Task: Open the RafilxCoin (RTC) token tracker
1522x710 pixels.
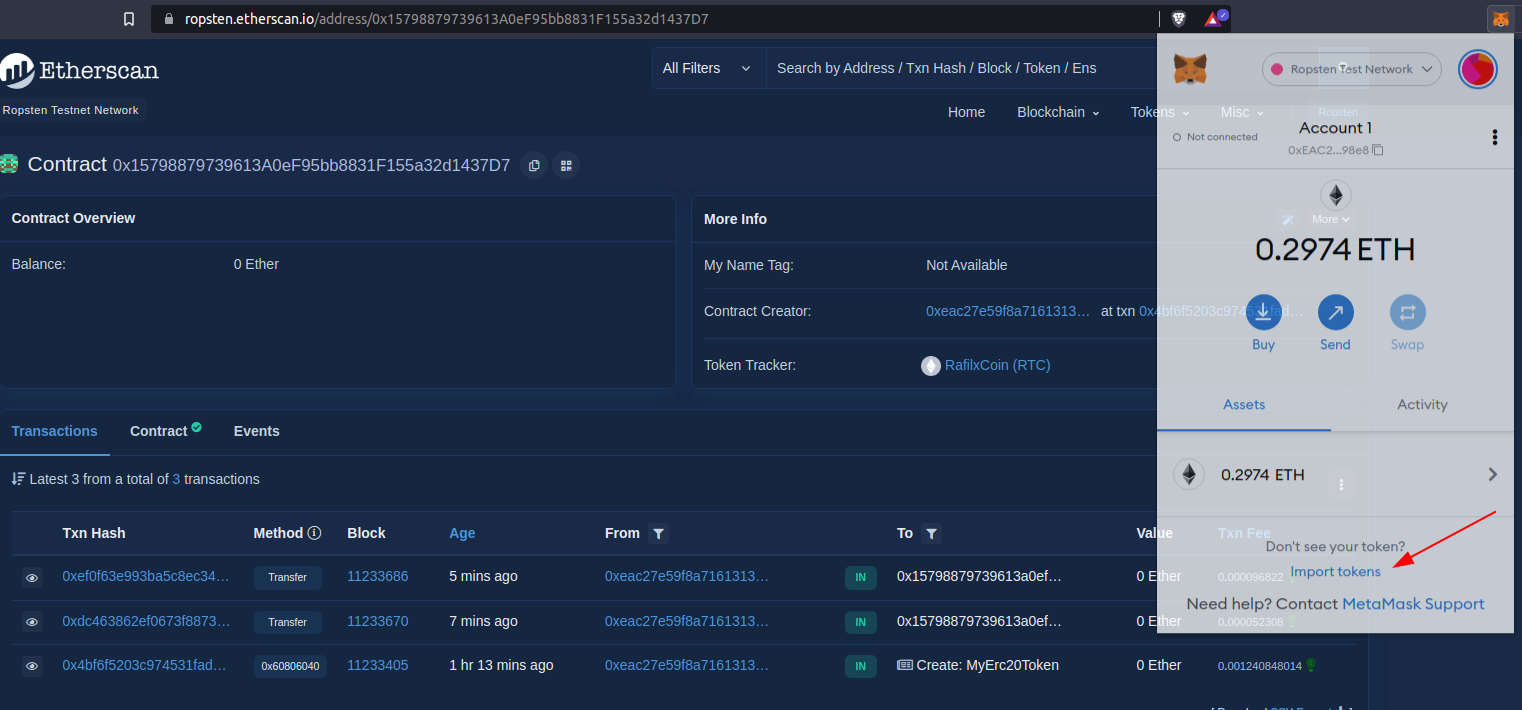Action: click(997, 365)
